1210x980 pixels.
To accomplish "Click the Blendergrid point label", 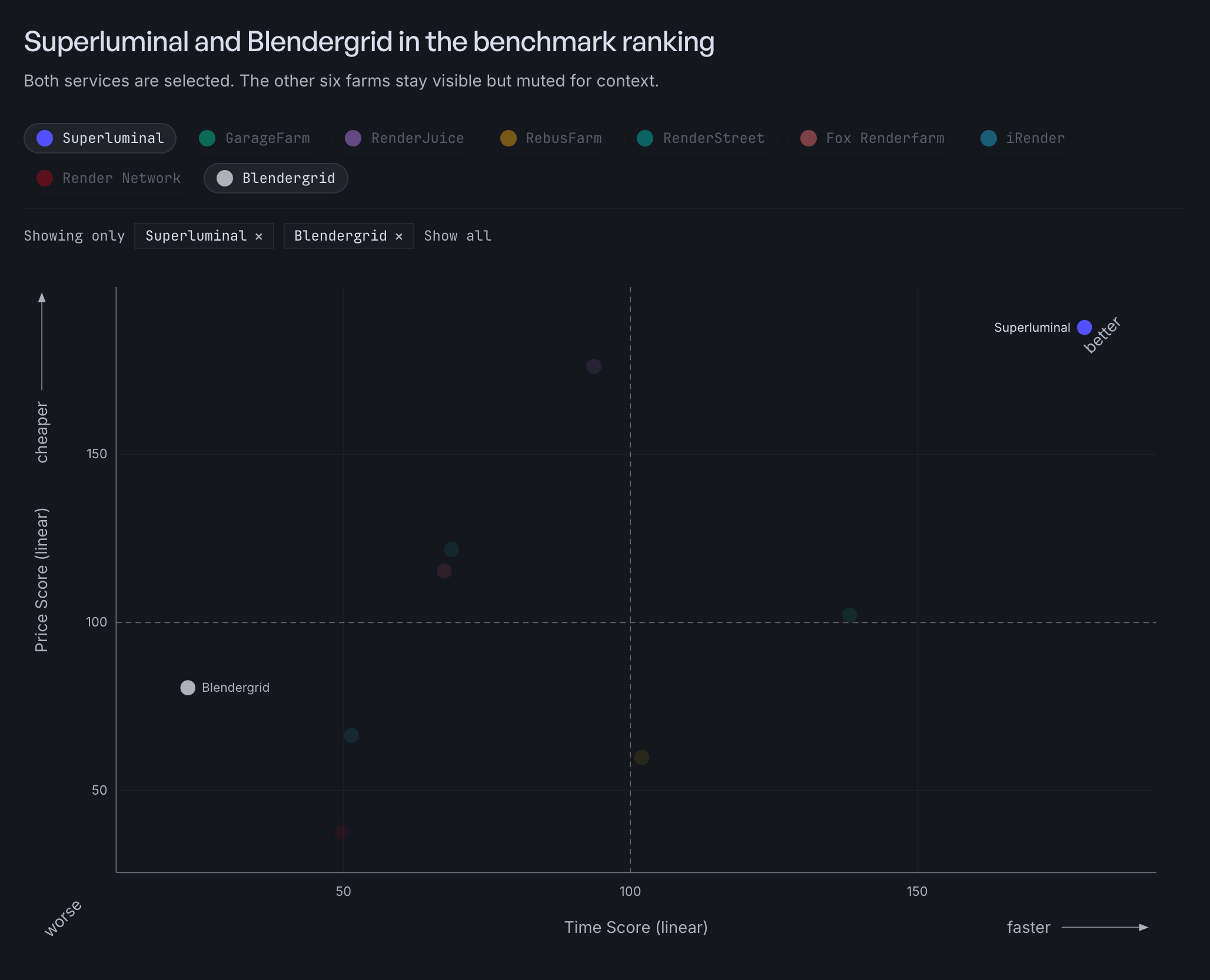I will [x=235, y=688].
